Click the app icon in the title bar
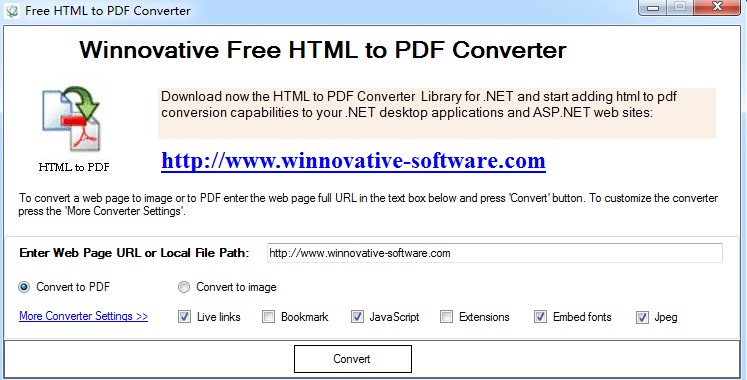The height and width of the screenshot is (380, 747). click(x=11, y=10)
